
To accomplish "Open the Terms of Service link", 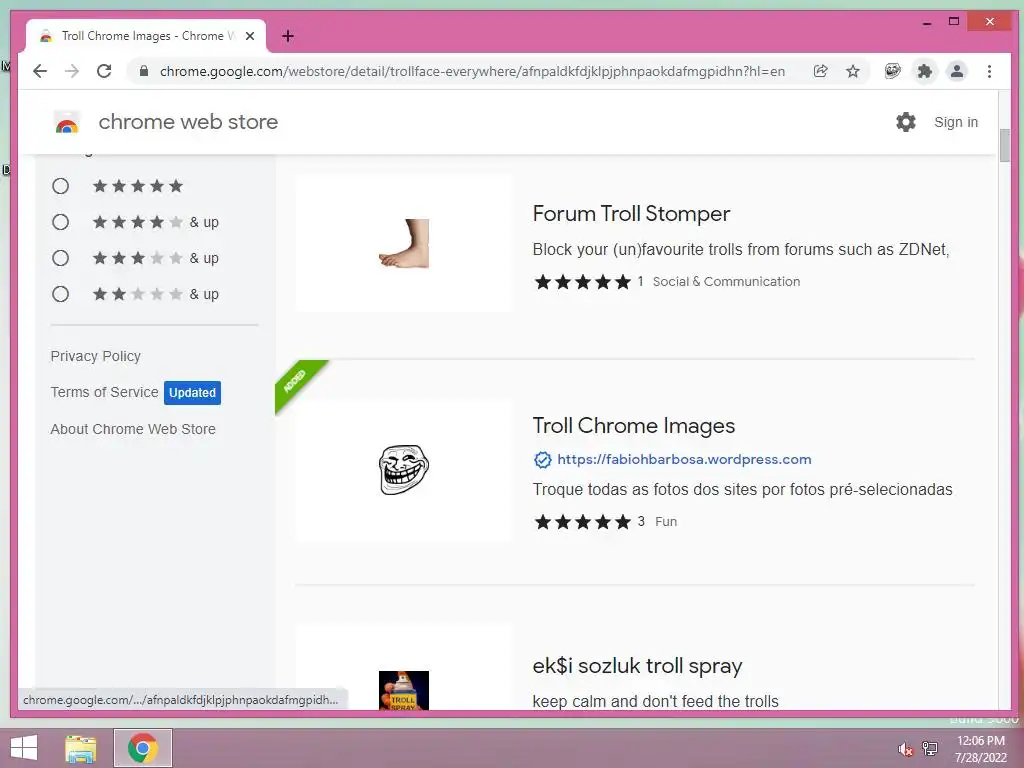I will [x=104, y=392].
